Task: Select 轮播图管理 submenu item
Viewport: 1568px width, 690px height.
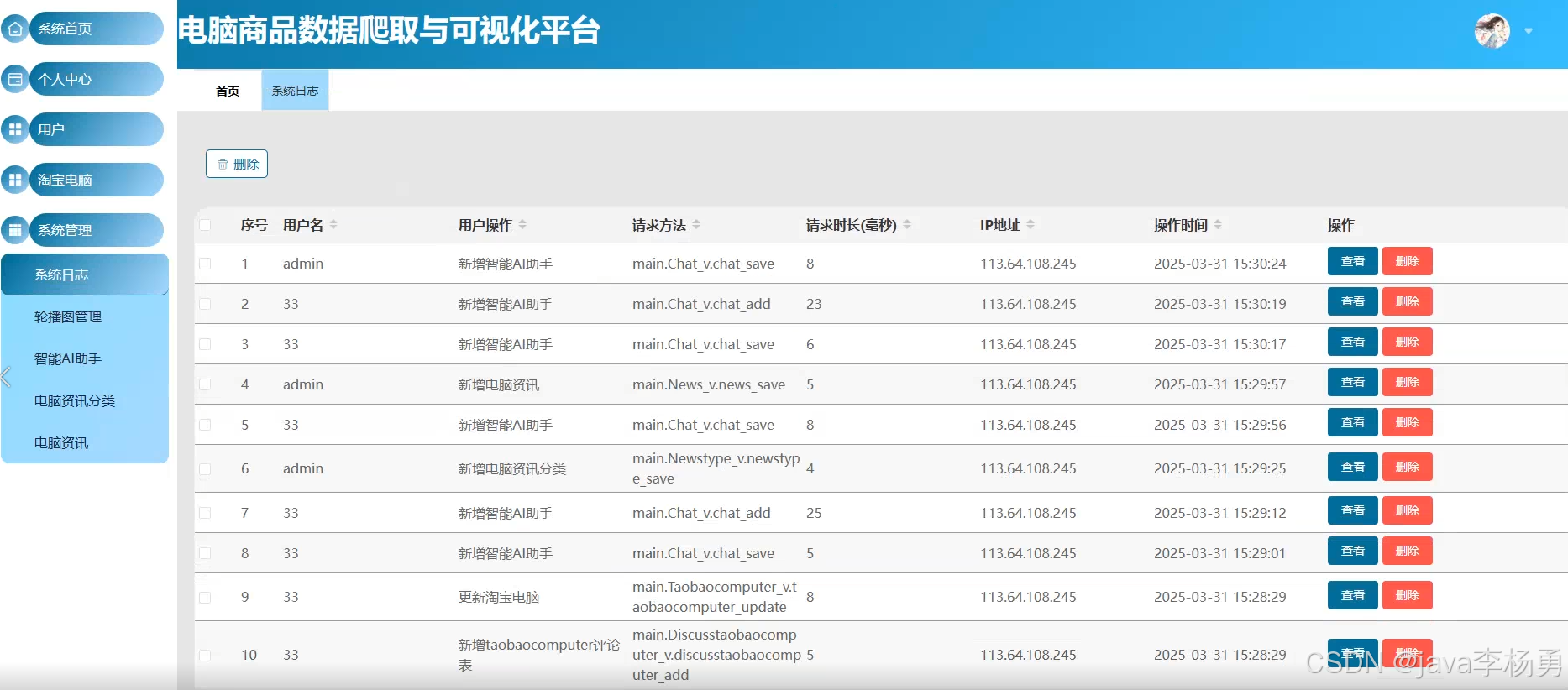Action: tap(85, 316)
